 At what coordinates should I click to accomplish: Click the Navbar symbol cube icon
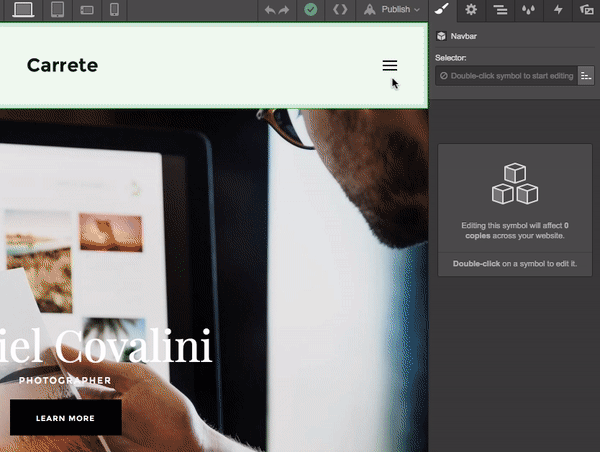click(x=441, y=36)
